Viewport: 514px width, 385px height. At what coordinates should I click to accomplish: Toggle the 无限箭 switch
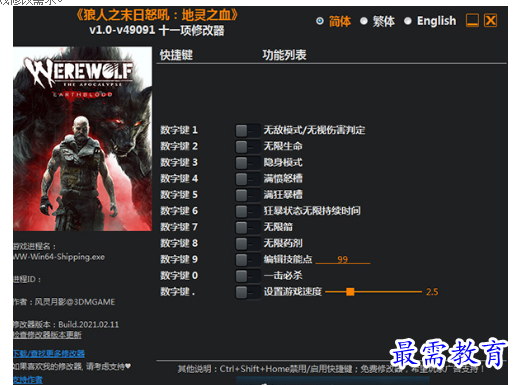click(x=248, y=227)
